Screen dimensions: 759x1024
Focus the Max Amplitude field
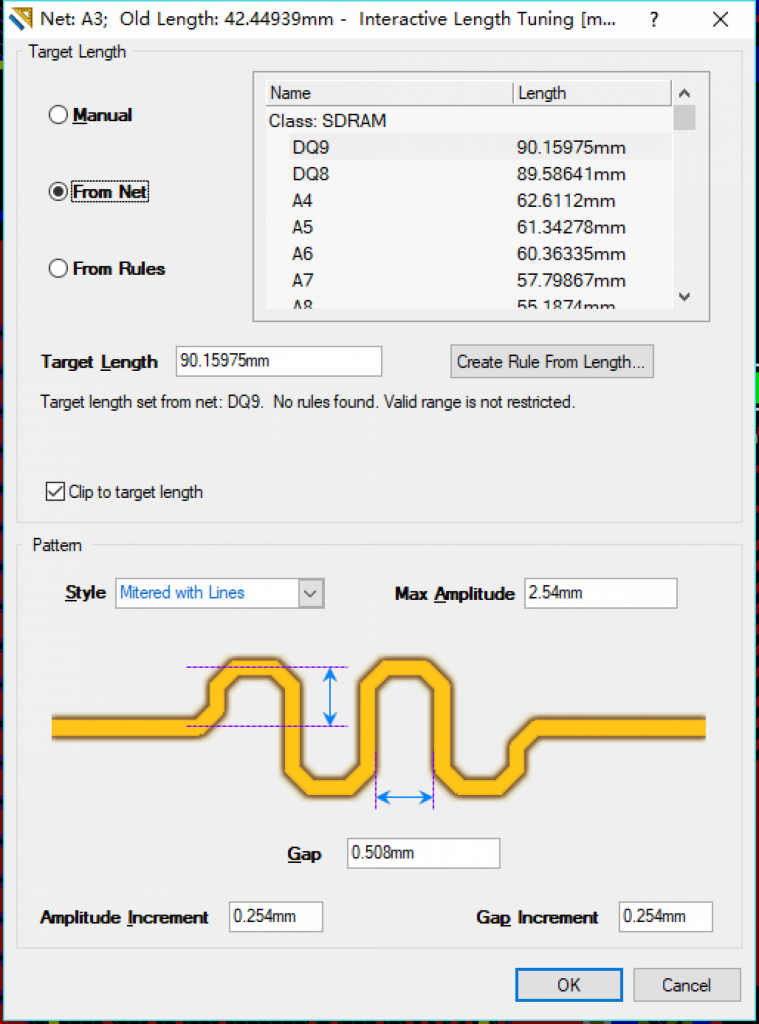(600, 593)
